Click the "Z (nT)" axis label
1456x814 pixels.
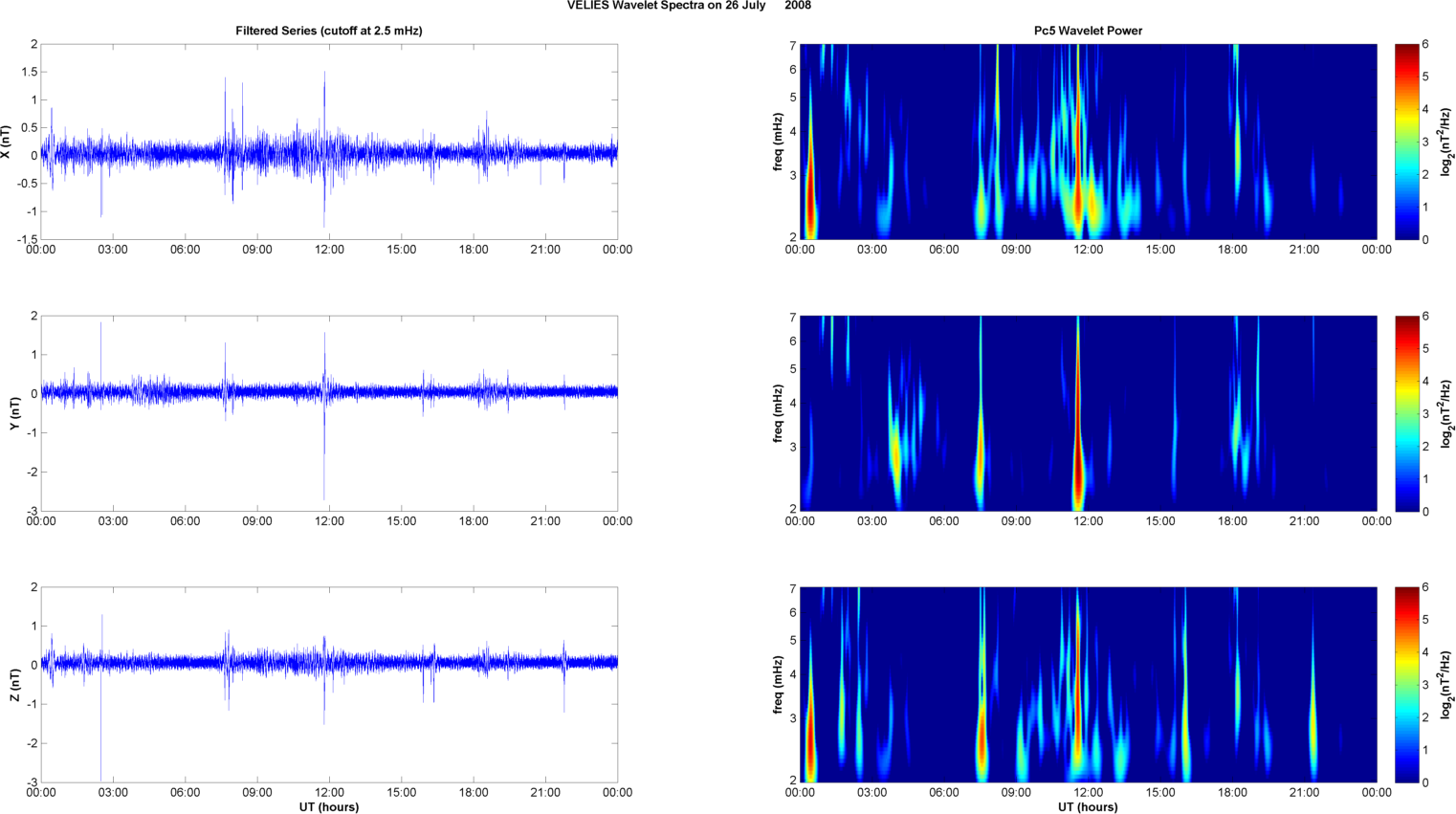tap(15, 685)
